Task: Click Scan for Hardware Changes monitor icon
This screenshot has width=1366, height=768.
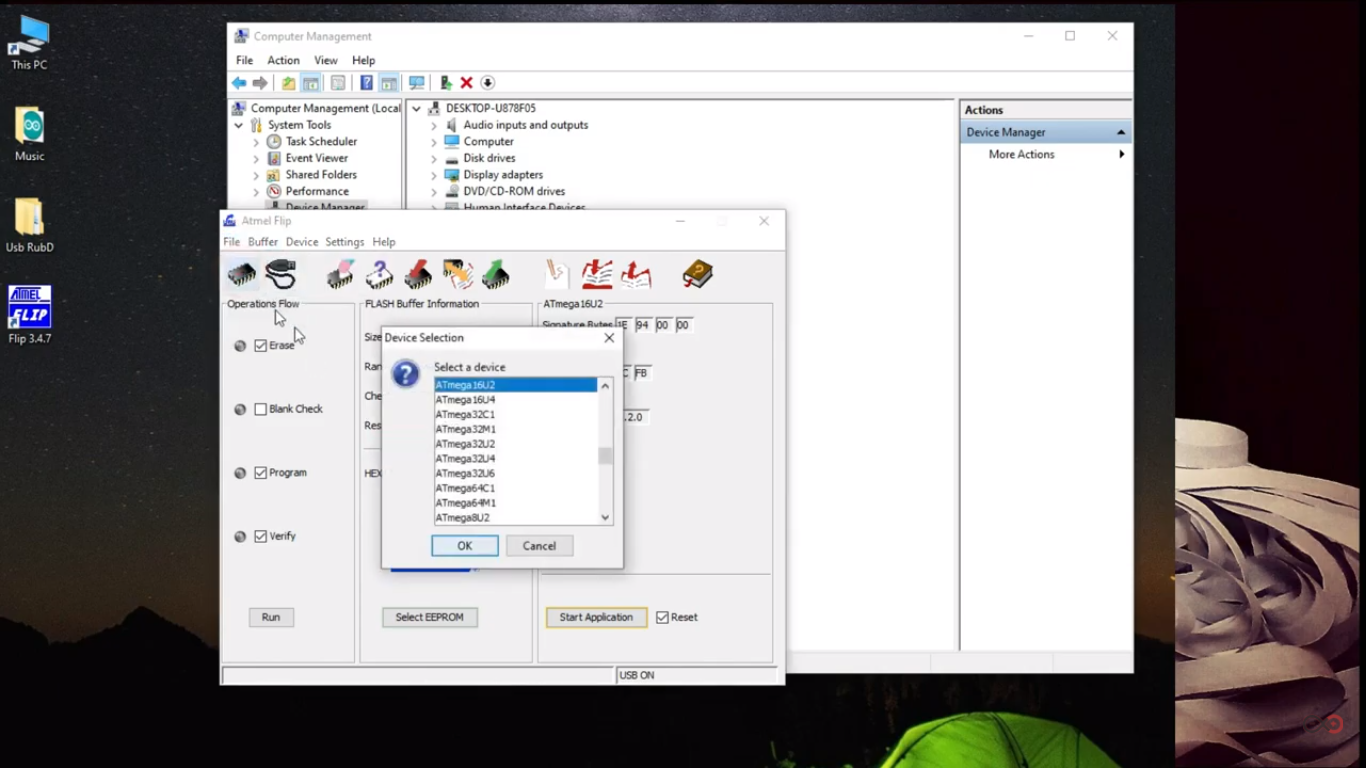Action: tap(417, 83)
